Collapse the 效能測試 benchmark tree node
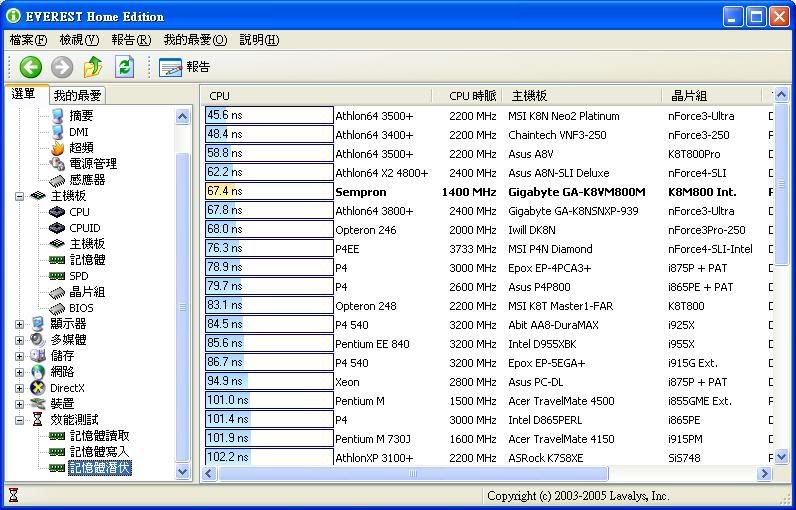This screenshot has height=510, width=796. 19,420
